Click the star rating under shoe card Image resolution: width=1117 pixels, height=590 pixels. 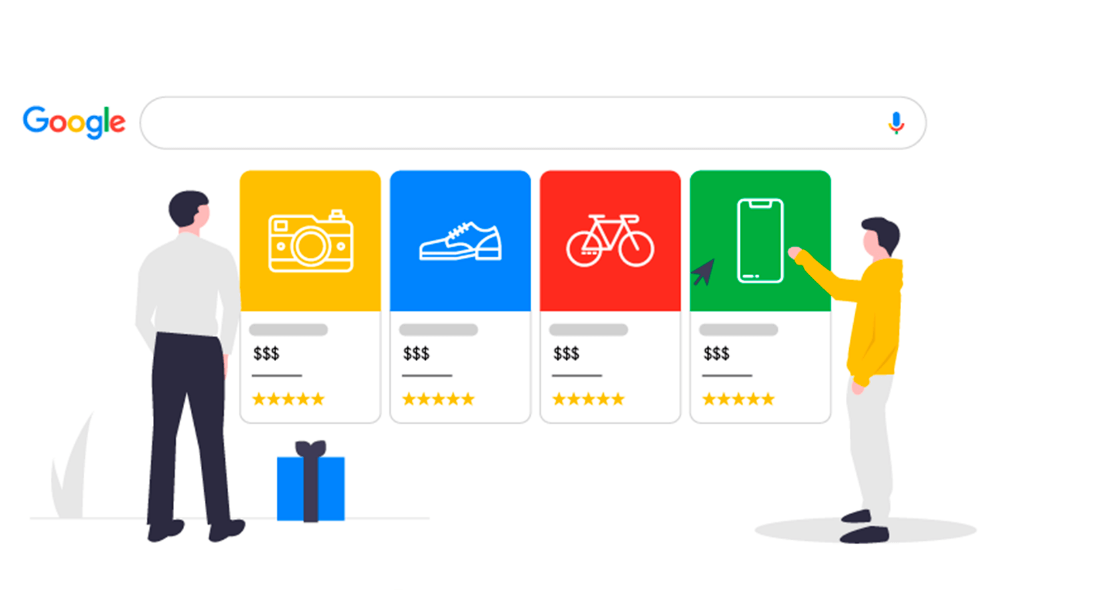(x=438, y=399)
